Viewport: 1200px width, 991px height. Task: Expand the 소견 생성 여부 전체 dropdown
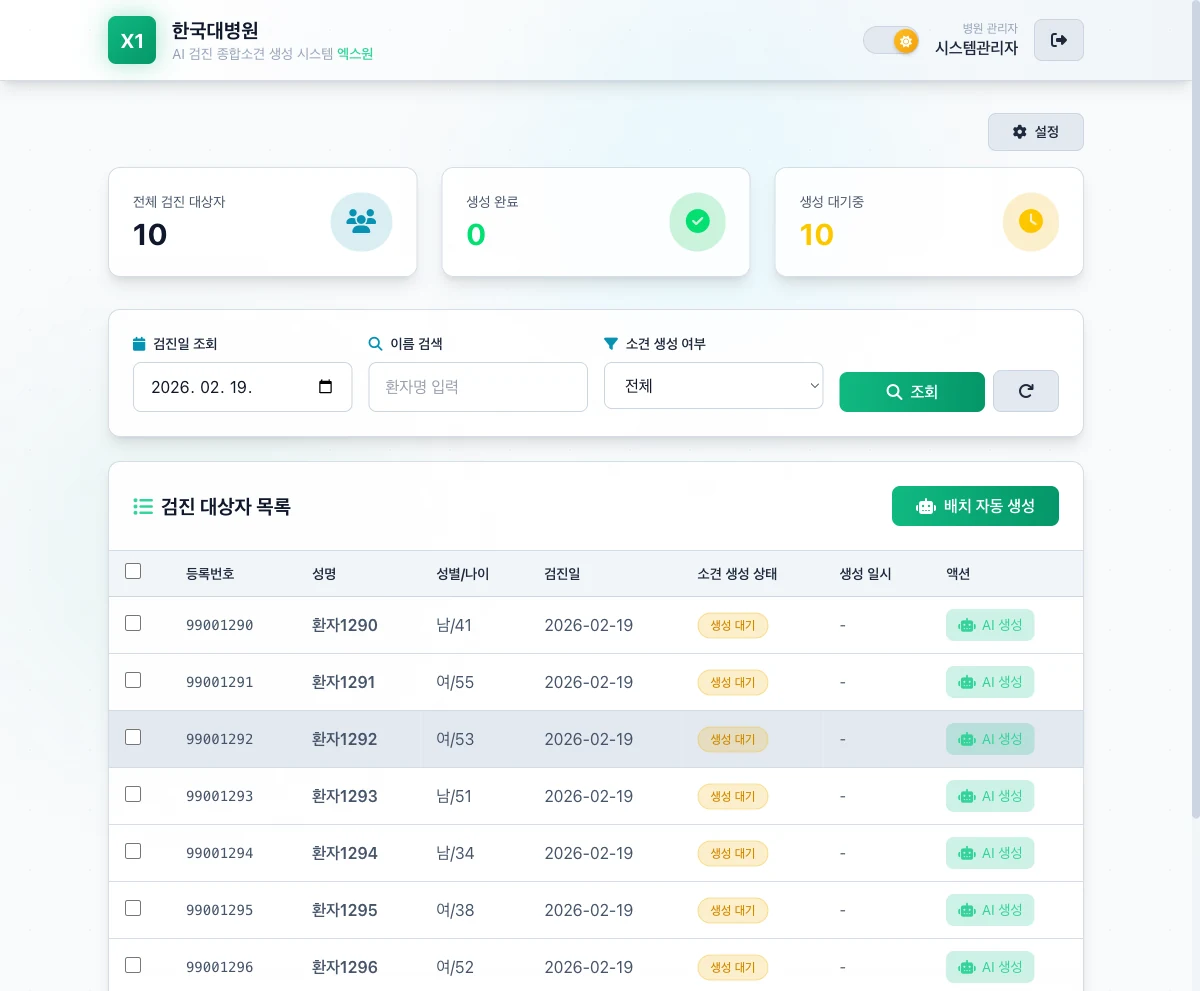pos(714,386)
